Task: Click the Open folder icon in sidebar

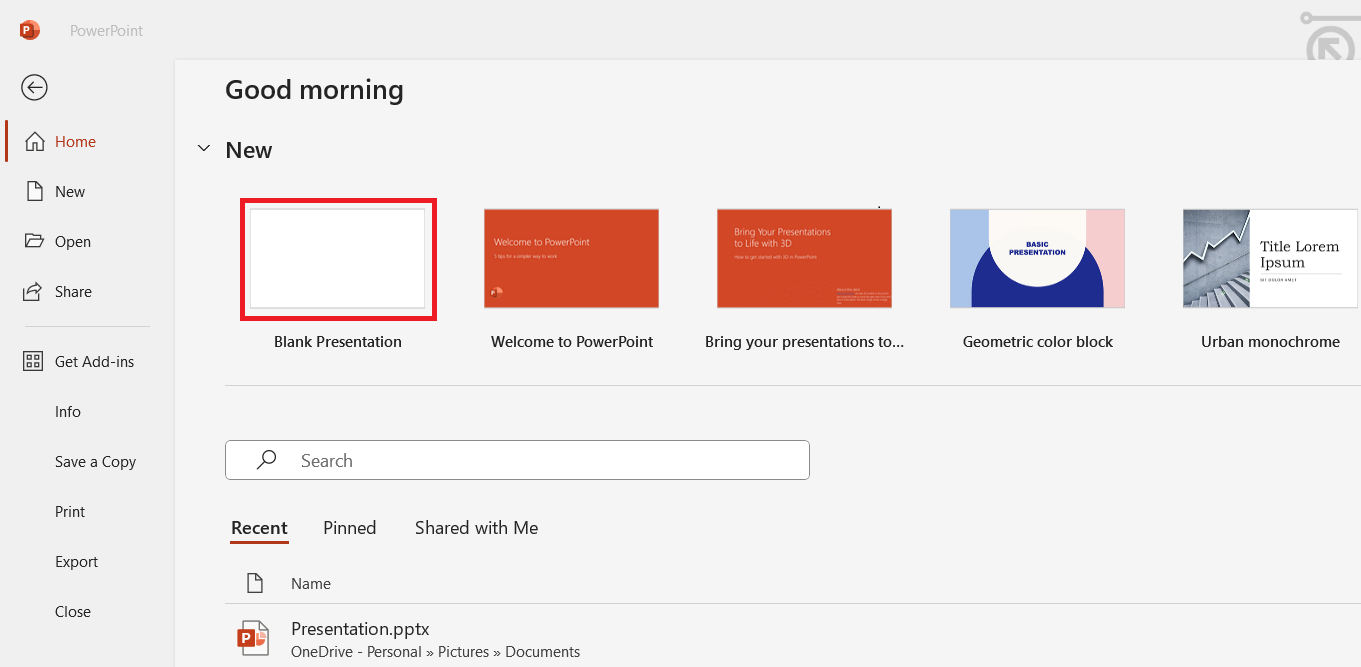Action: (x=35, y=241)
